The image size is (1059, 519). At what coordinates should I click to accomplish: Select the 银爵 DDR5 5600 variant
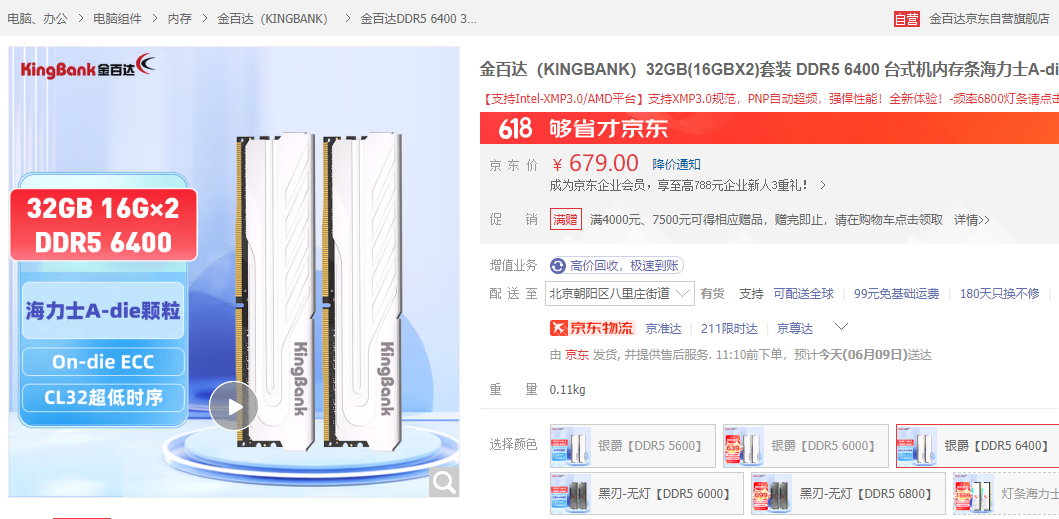(x=633, y=446)
